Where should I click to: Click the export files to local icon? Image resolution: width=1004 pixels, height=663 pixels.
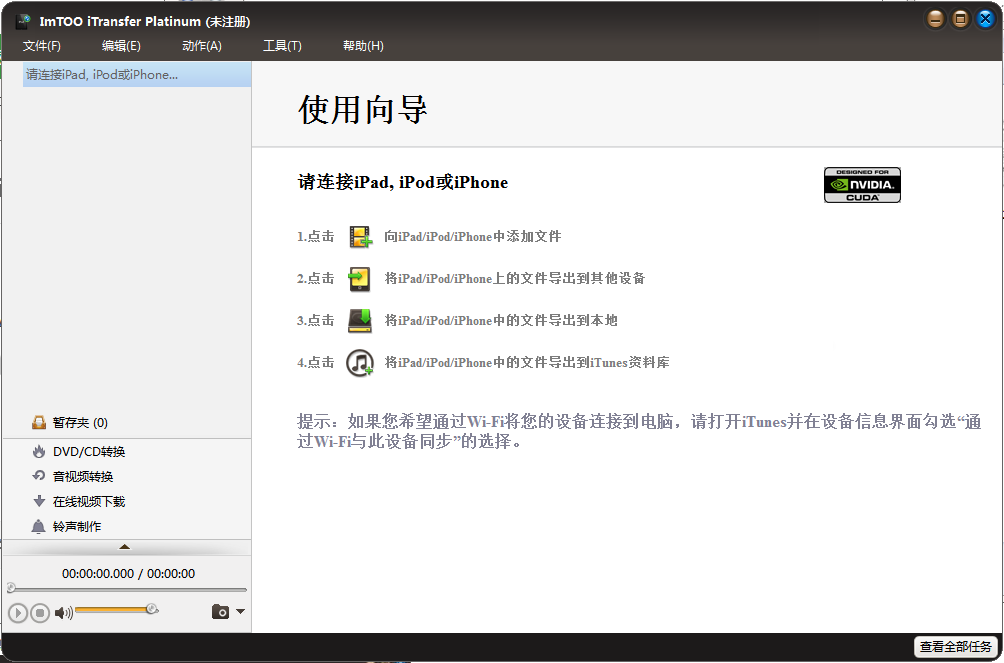(x=360, y=321)
